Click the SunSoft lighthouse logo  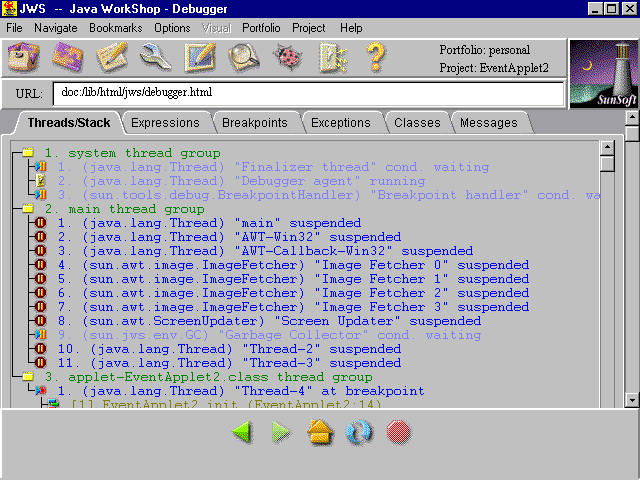coord(604,74)
